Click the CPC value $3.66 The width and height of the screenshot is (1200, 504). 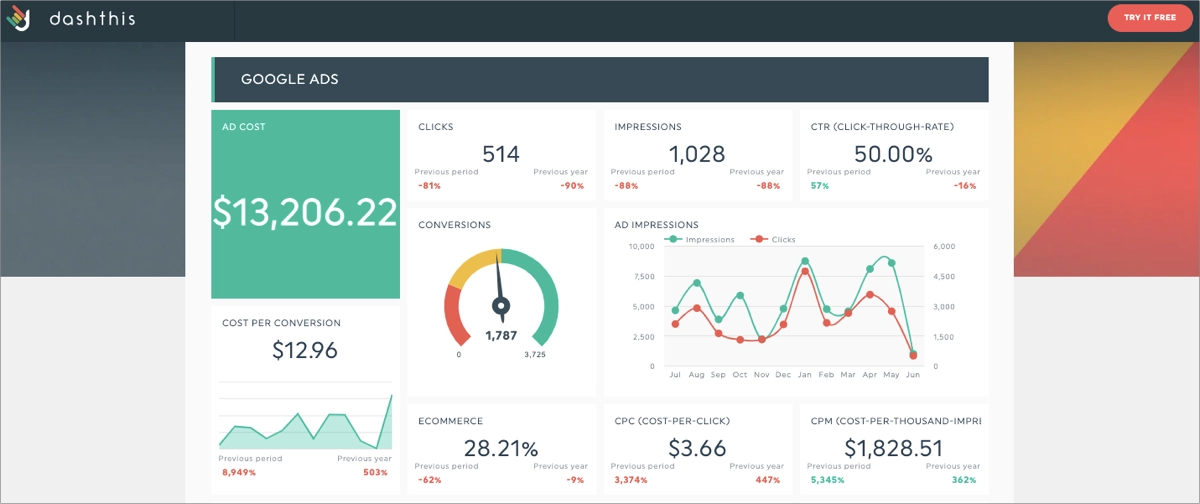point(697,448)
